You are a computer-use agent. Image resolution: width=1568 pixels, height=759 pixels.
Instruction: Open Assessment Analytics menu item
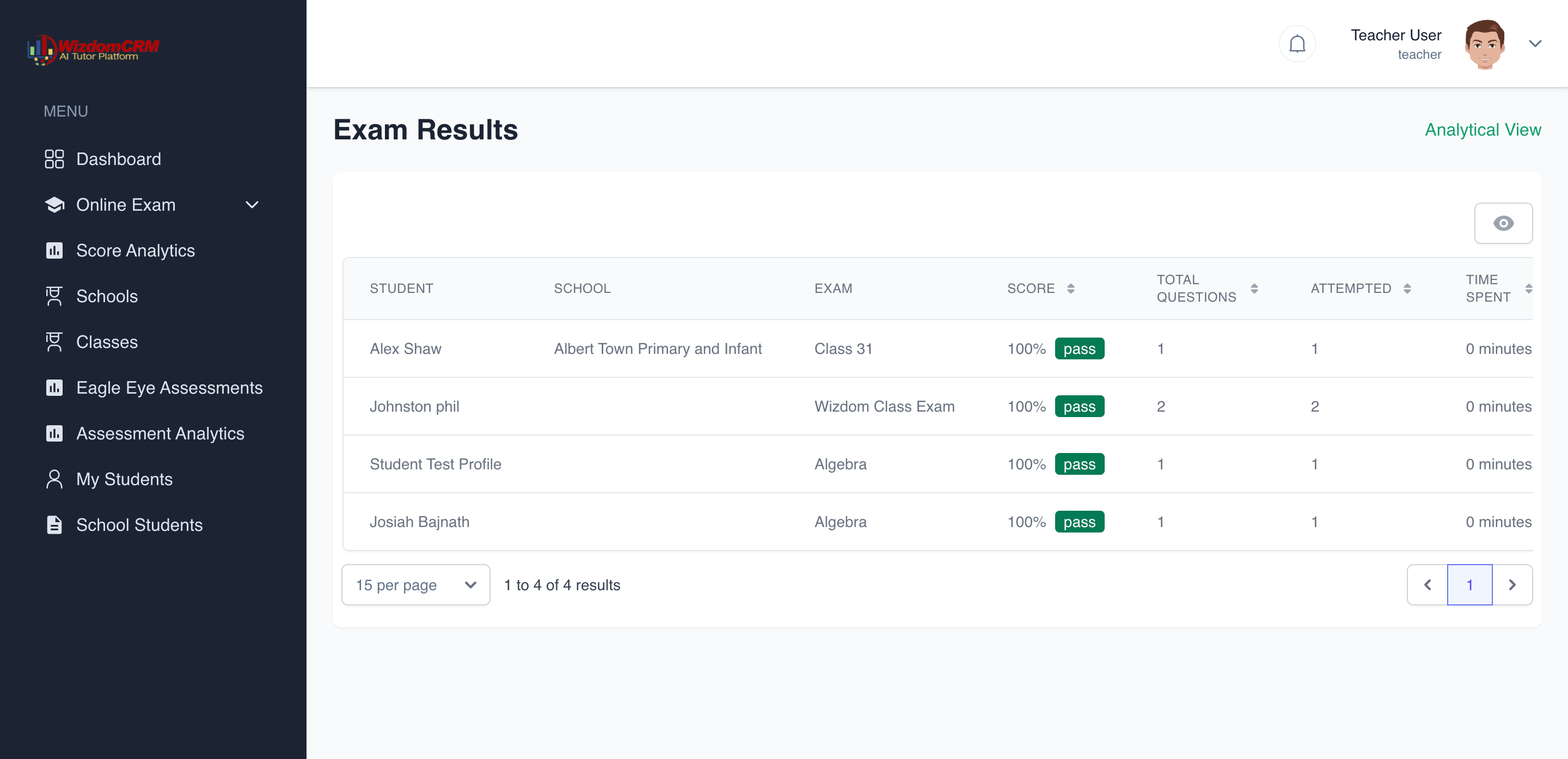[x=160, y=433]
